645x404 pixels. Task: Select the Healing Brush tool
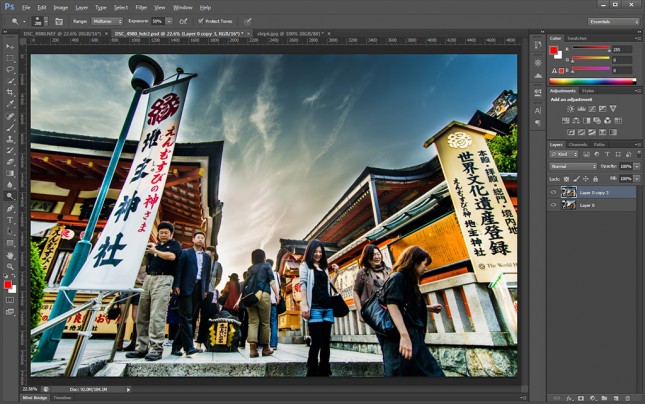click(x=10, y=116)
